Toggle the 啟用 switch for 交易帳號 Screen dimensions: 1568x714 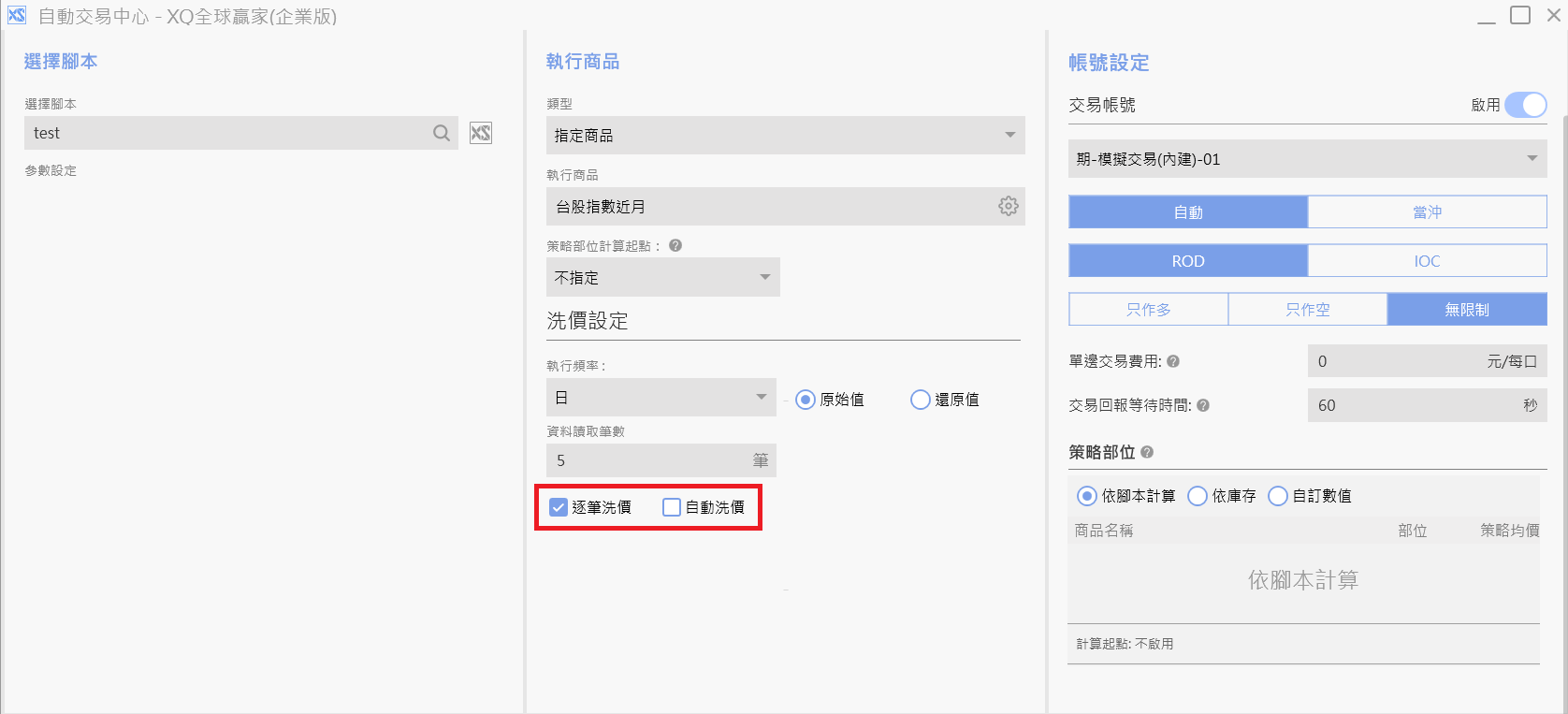pyautogui.click(x=1525, y=105)
